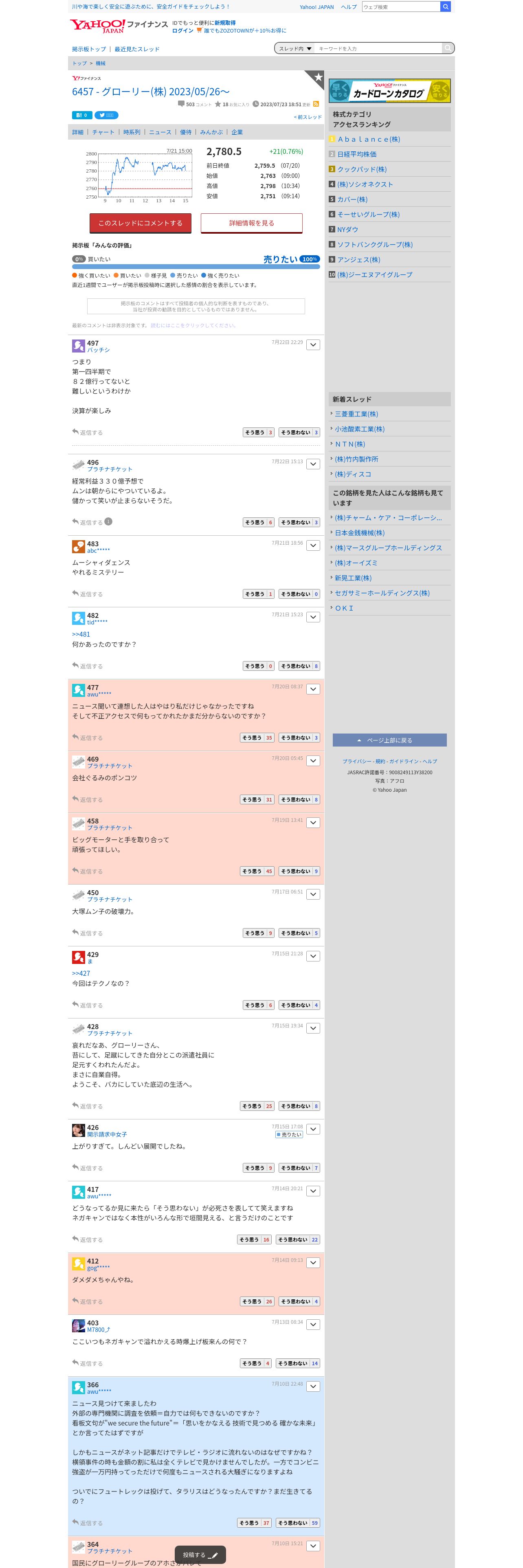Viewport: 523px width, 1568px height.
Task: Open the dropdown chevron on post 496
Action: (x=313, y=464)
